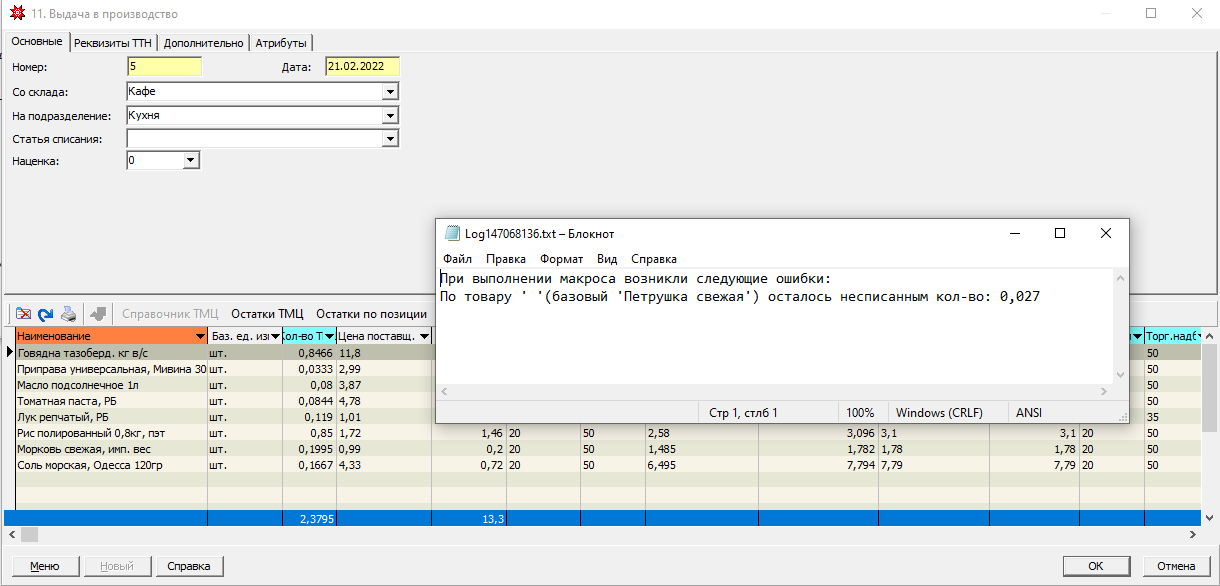Expand the 'Со склада' dropdown
This screenshot has height=586, width=1220.
(x=390, y=92)
